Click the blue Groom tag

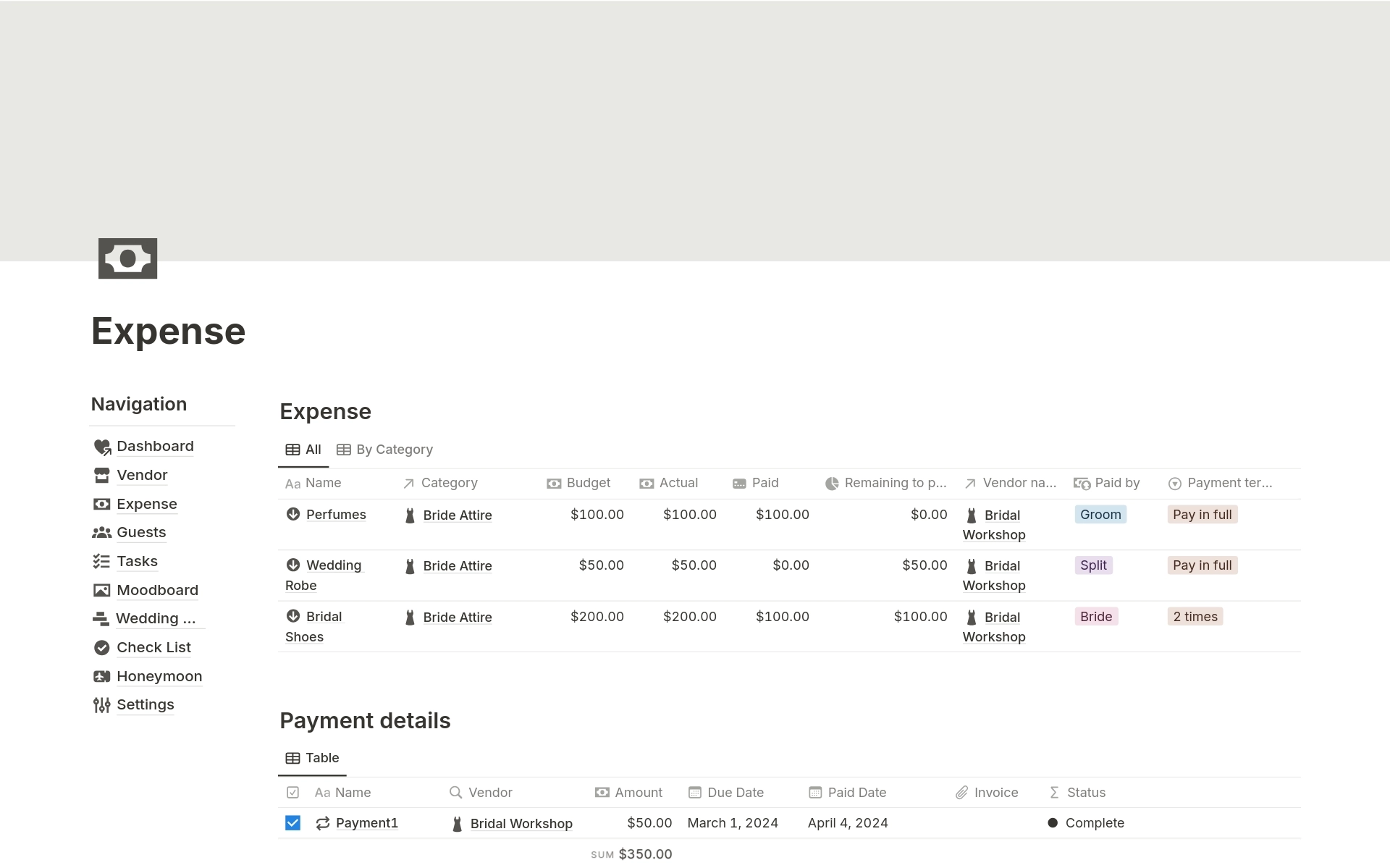pyautogui.click(x=1100, y=515)
